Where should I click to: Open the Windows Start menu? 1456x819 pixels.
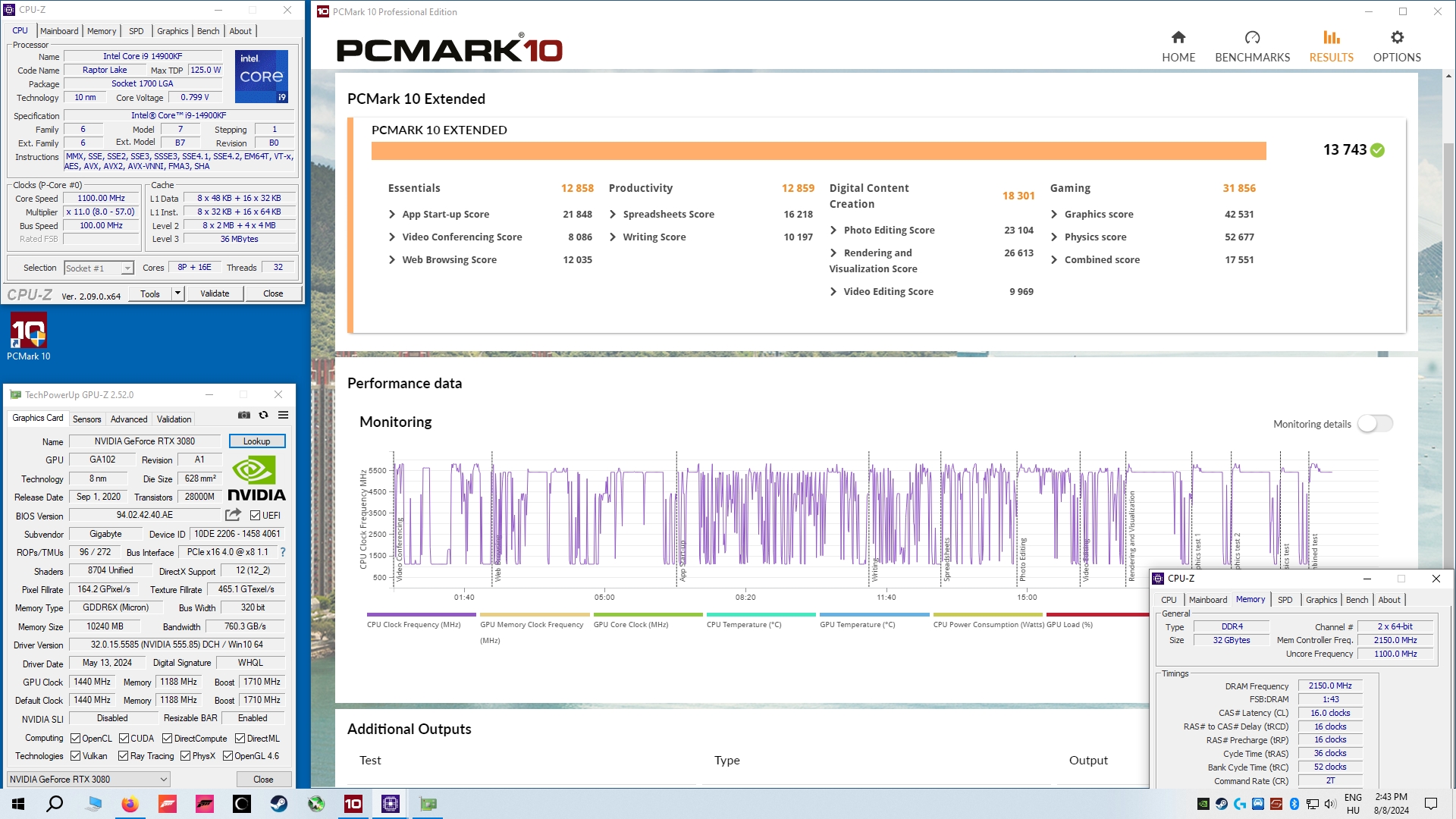(x=18, y=804)
